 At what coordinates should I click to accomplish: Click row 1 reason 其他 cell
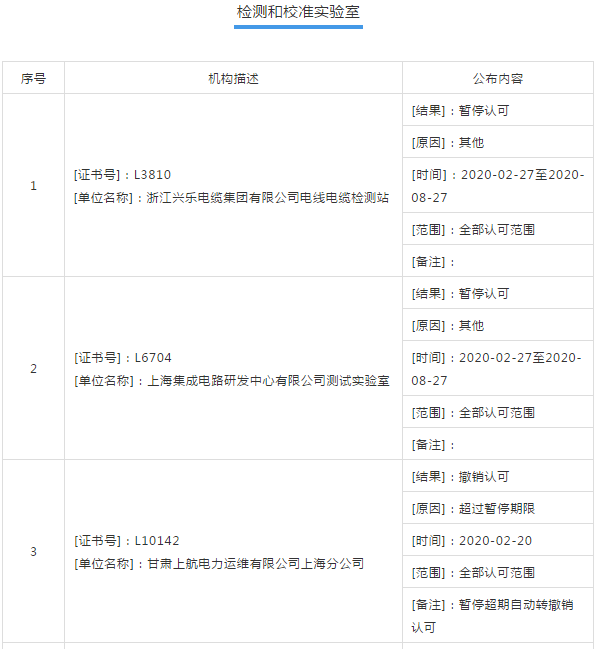[x=498, y=142]
